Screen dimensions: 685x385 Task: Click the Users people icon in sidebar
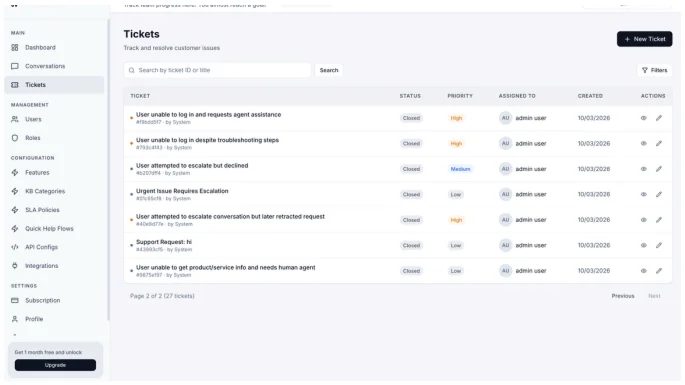pos(15,119)
